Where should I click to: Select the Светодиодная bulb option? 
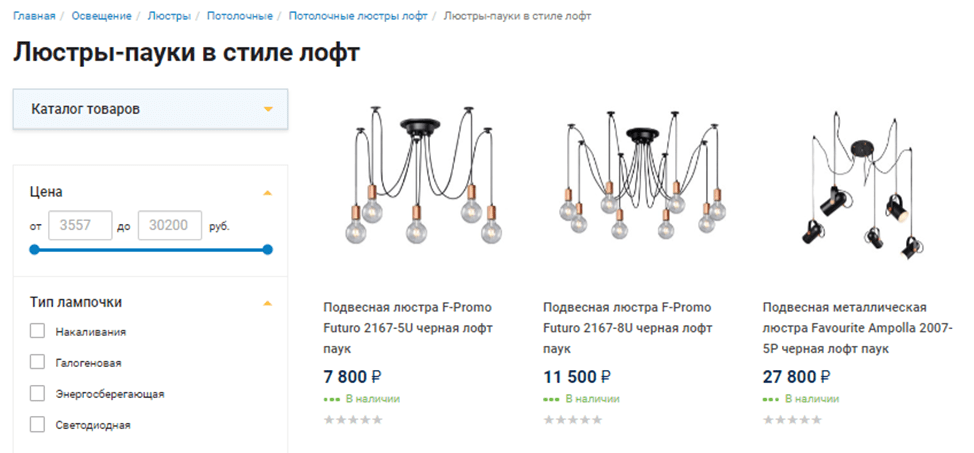pyautogui.click(x=38, y=424)
